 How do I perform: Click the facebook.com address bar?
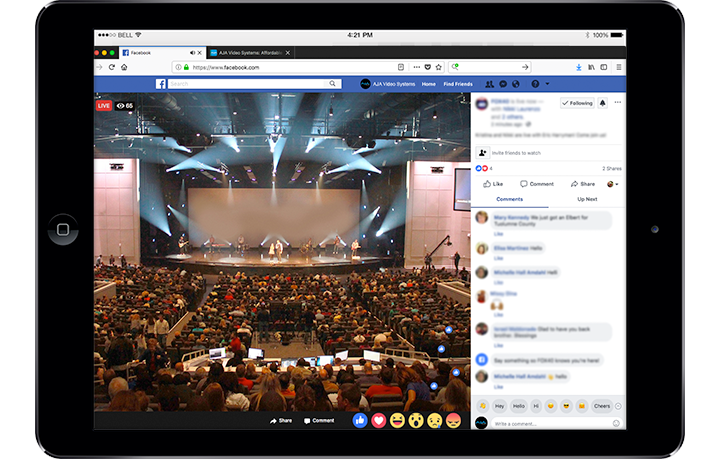292,67
